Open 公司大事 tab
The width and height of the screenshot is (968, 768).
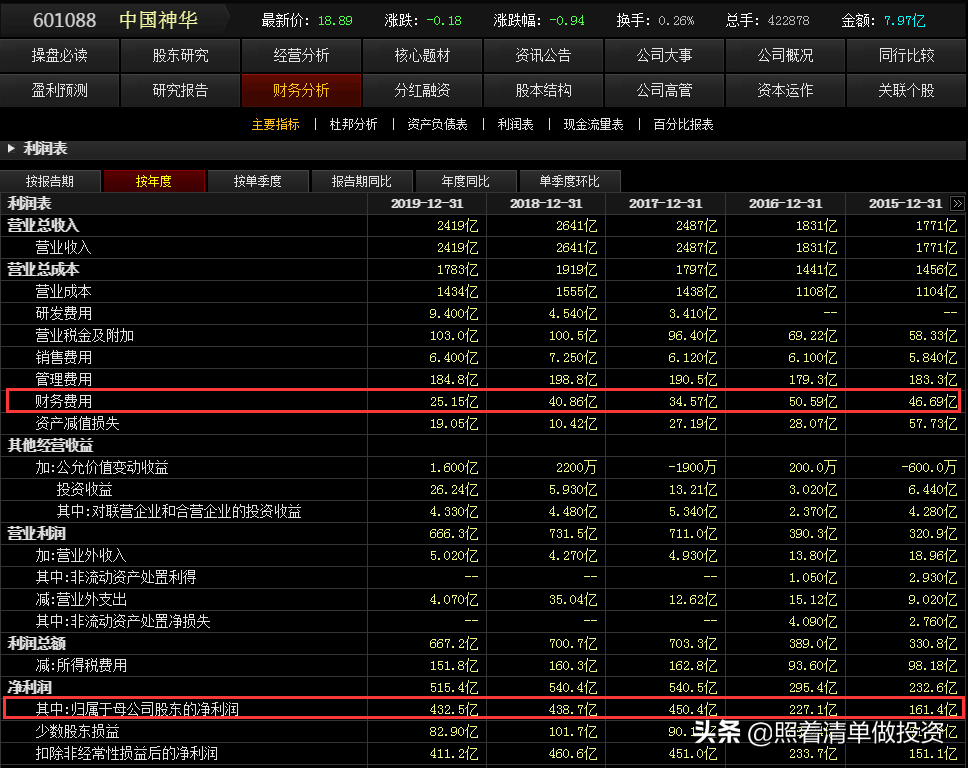click(x=664, y=56)
